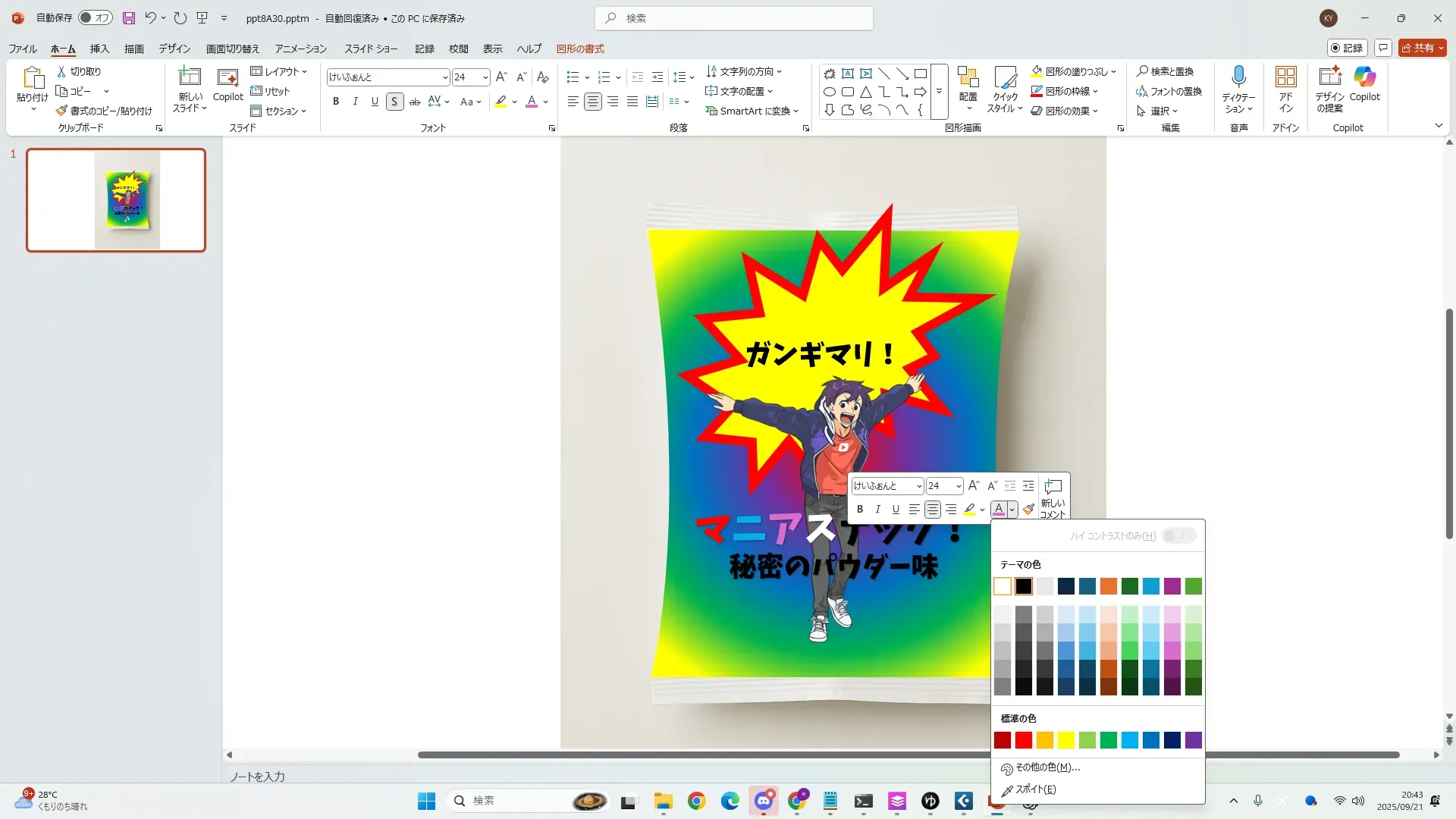Click More Colors option
1456x819 pixels.
1047,767
